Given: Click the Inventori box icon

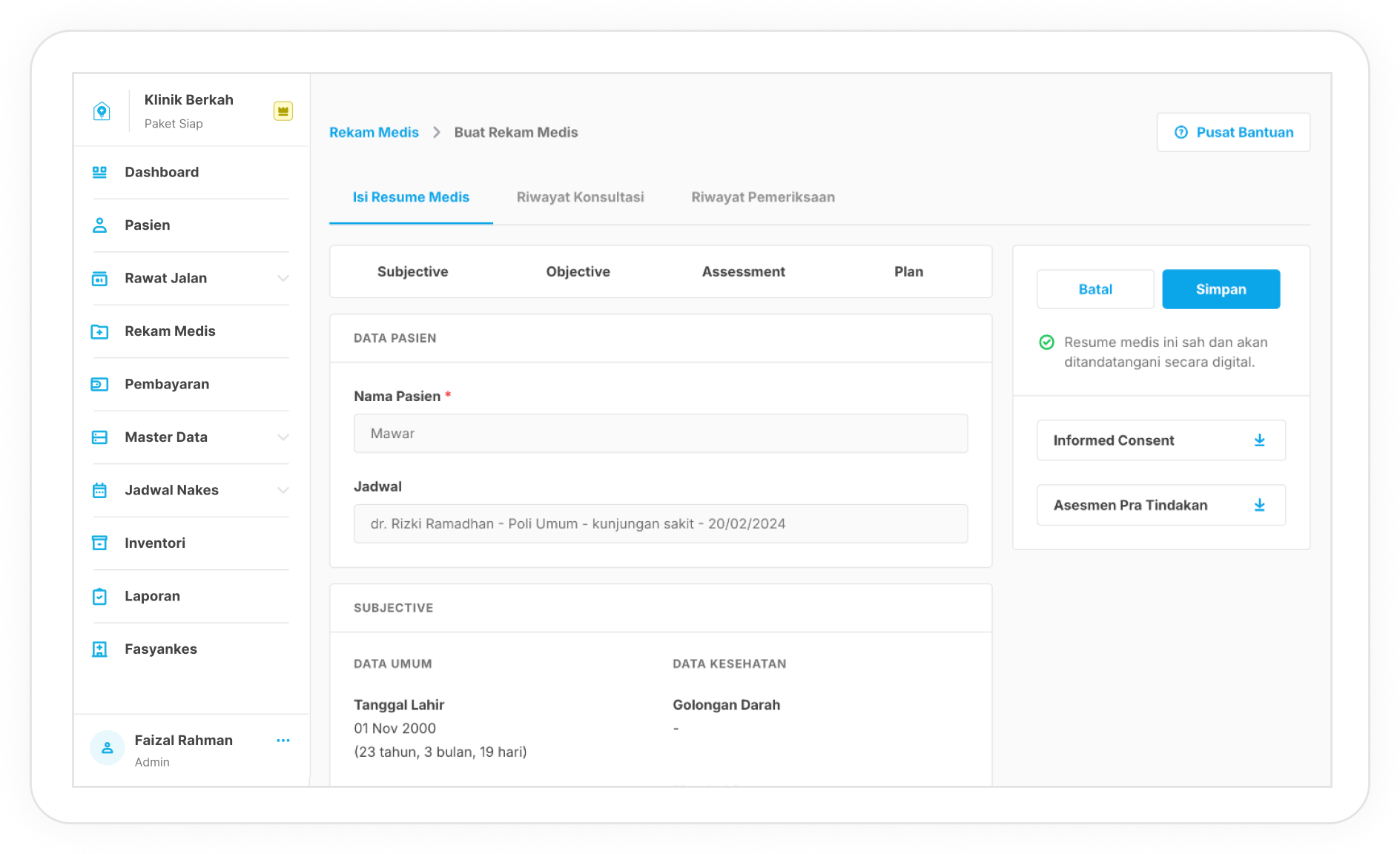Looking at the screenshot, I should point(99,543).
